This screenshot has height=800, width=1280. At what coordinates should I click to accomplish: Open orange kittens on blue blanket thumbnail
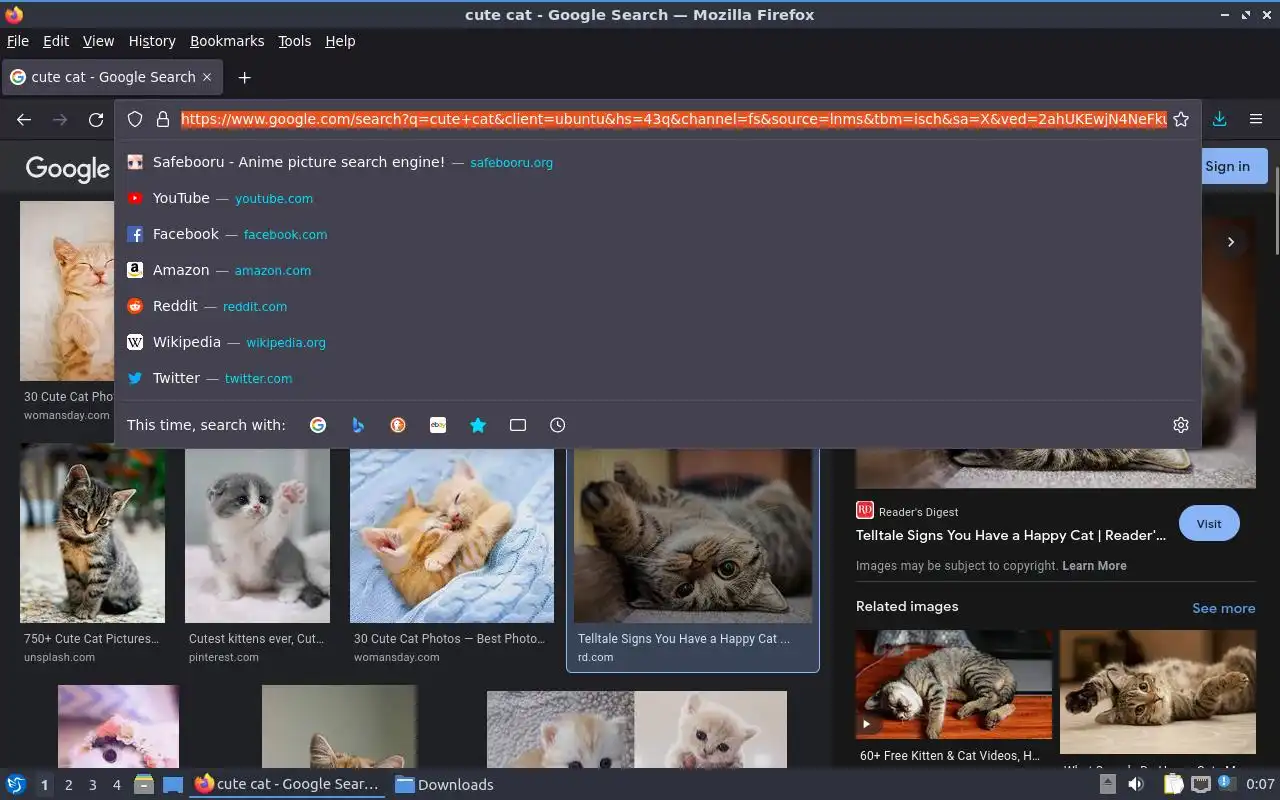click(x=451, y=536)
